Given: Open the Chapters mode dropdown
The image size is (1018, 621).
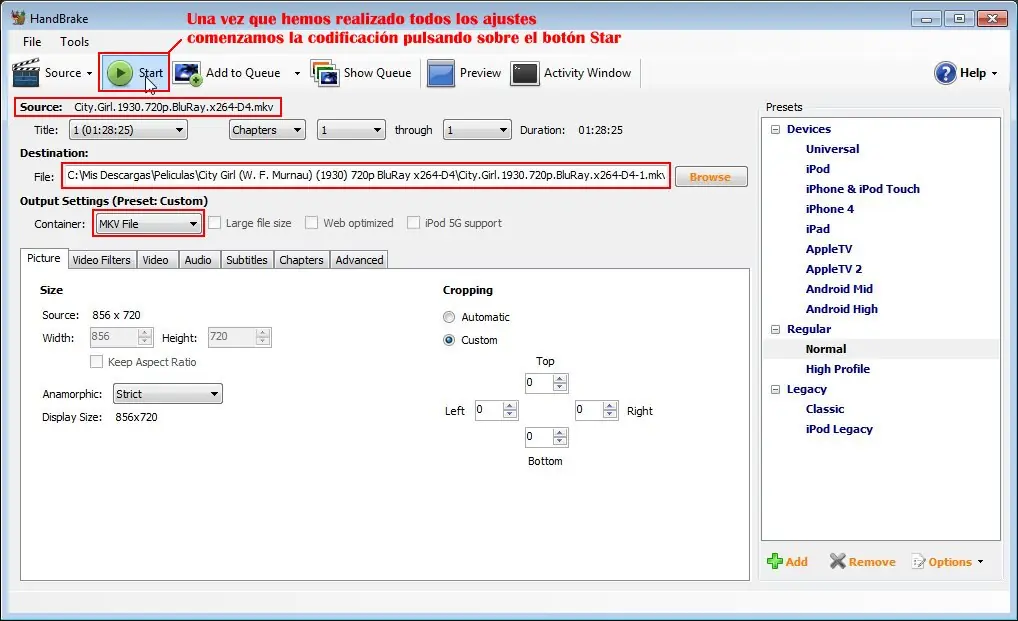Looking at the screenshot, I should coord(267,130).
